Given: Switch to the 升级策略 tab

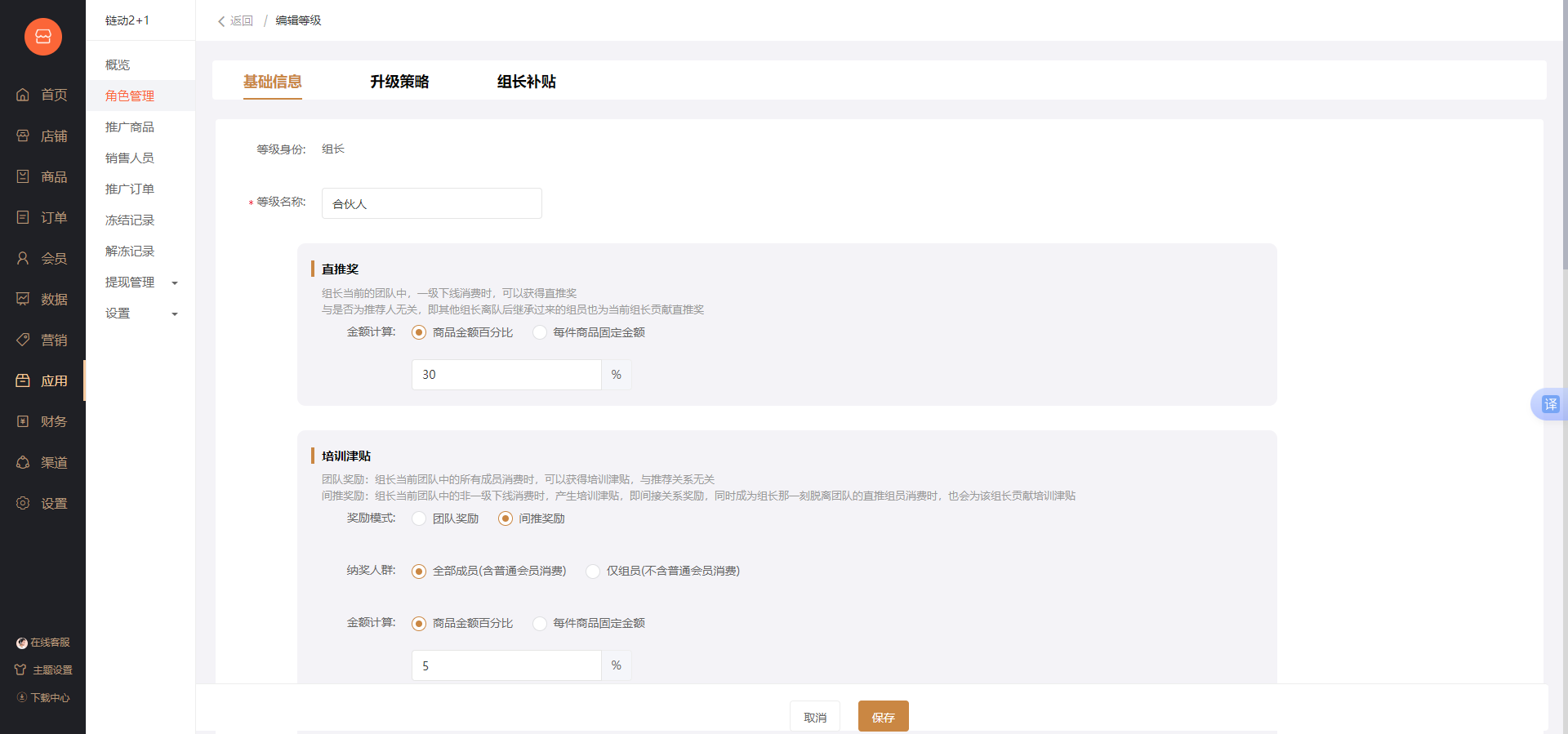Looking at the screenshot, I should 399,82.
